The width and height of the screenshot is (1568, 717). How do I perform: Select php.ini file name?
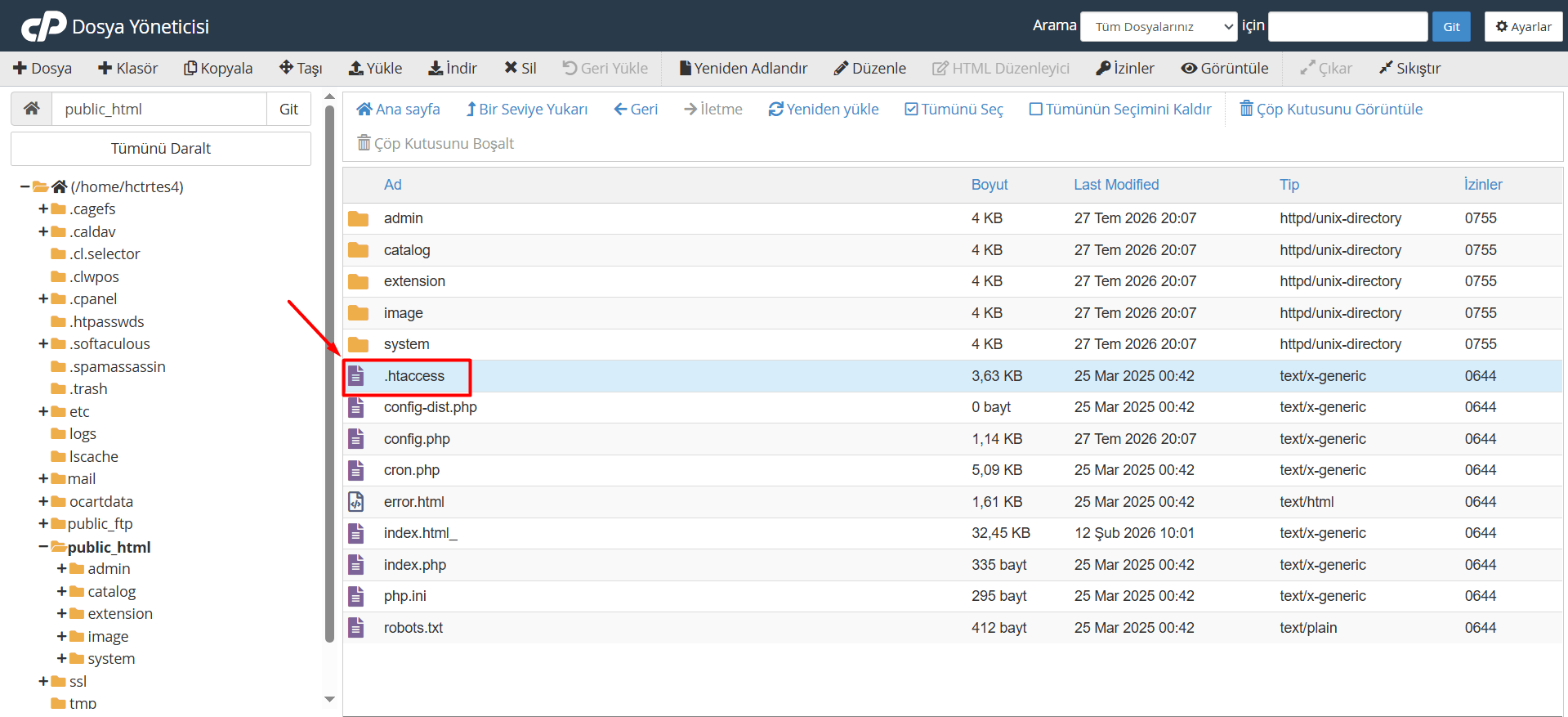coord(405,596)
